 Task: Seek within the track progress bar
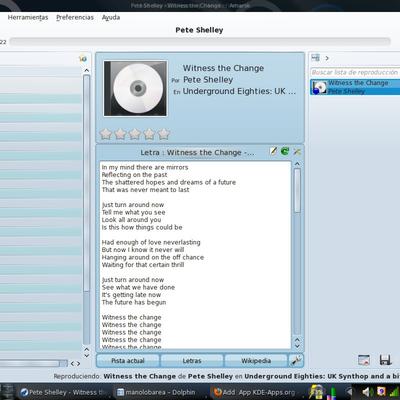(200, 41)
